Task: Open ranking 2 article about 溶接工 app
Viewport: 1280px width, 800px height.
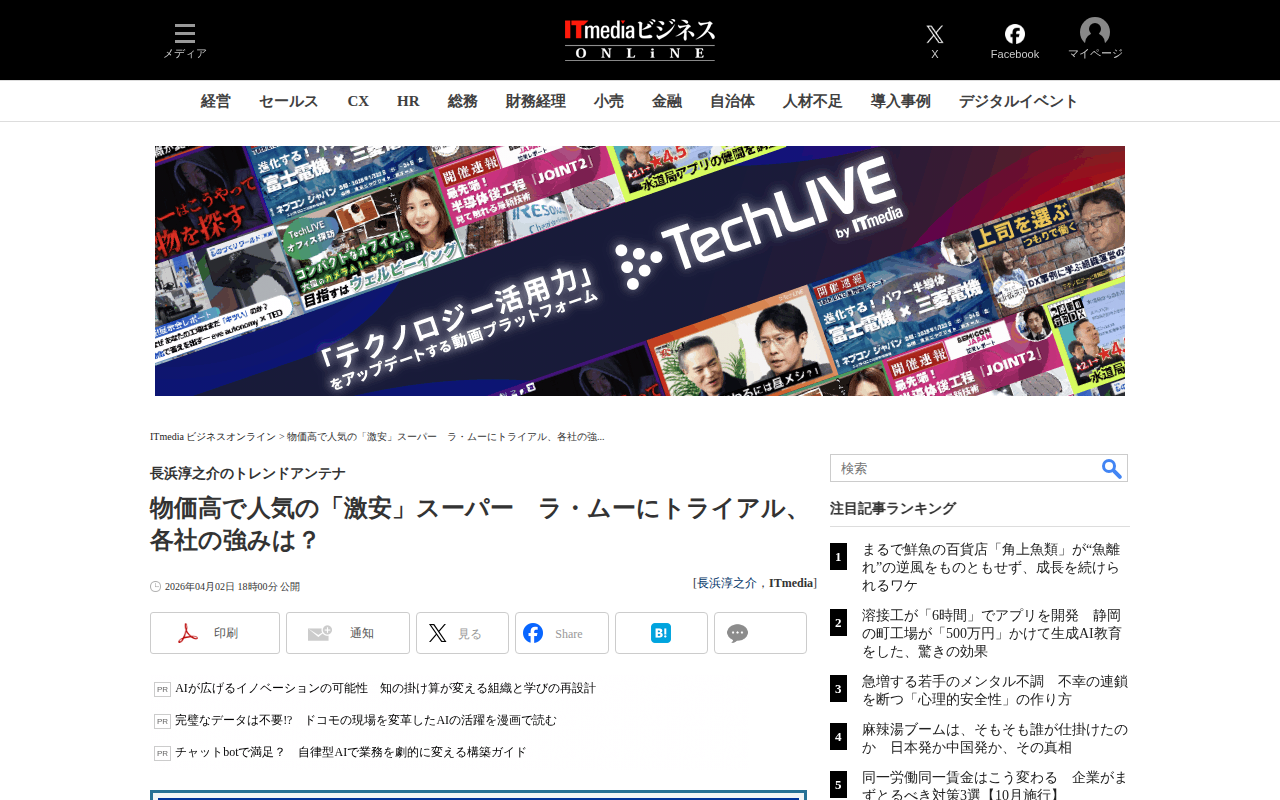Action: [994, 634]
